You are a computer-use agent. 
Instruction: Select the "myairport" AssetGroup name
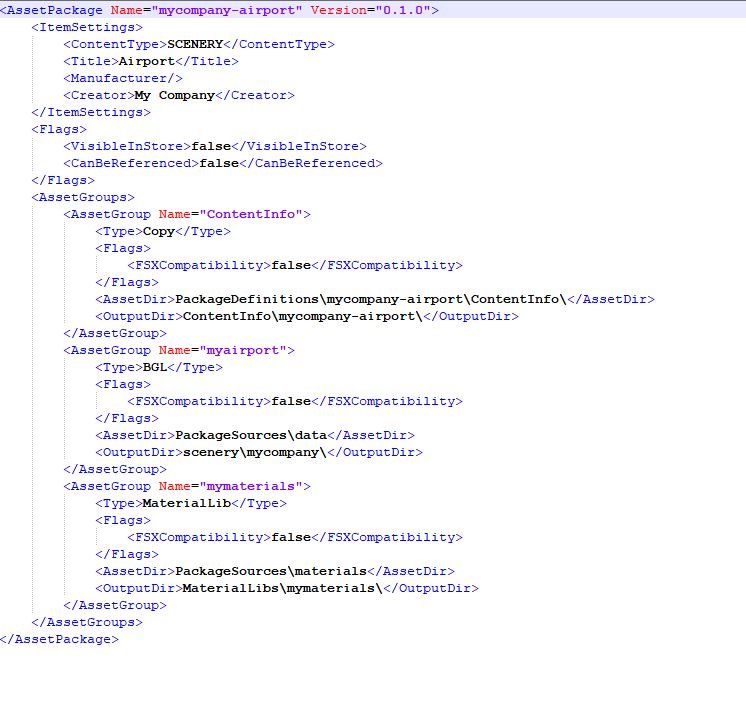[243, 350]
